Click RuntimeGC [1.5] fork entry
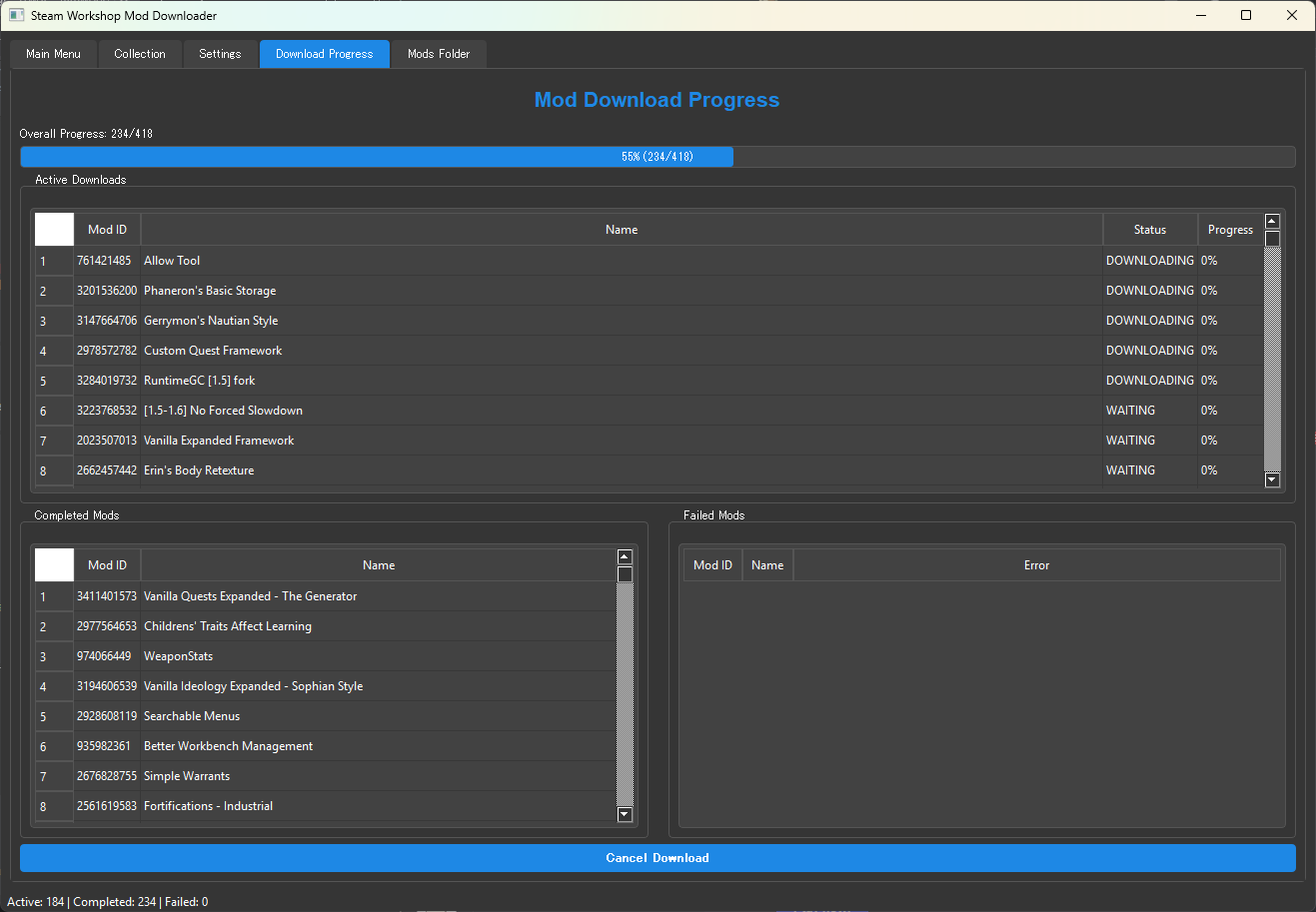The height and width of the screenshot is (912, 1316). click(x=621, y=381)
